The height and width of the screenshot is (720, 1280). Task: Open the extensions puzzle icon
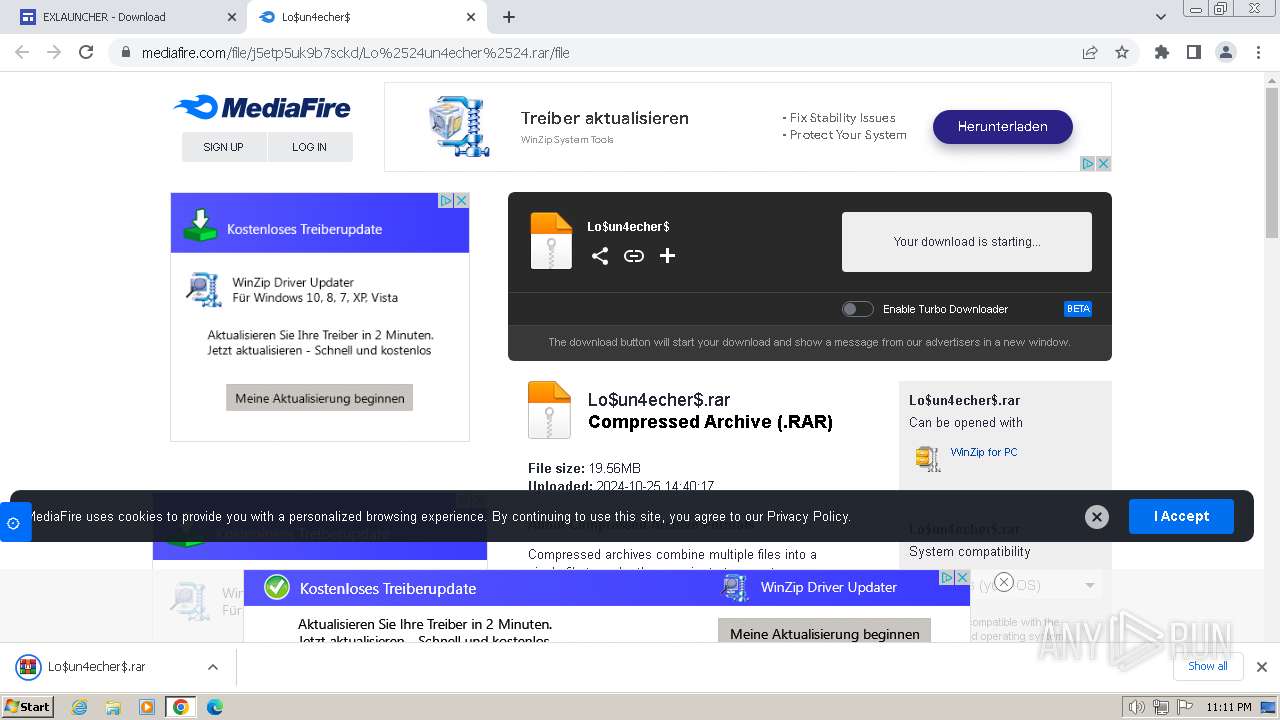1162,52
